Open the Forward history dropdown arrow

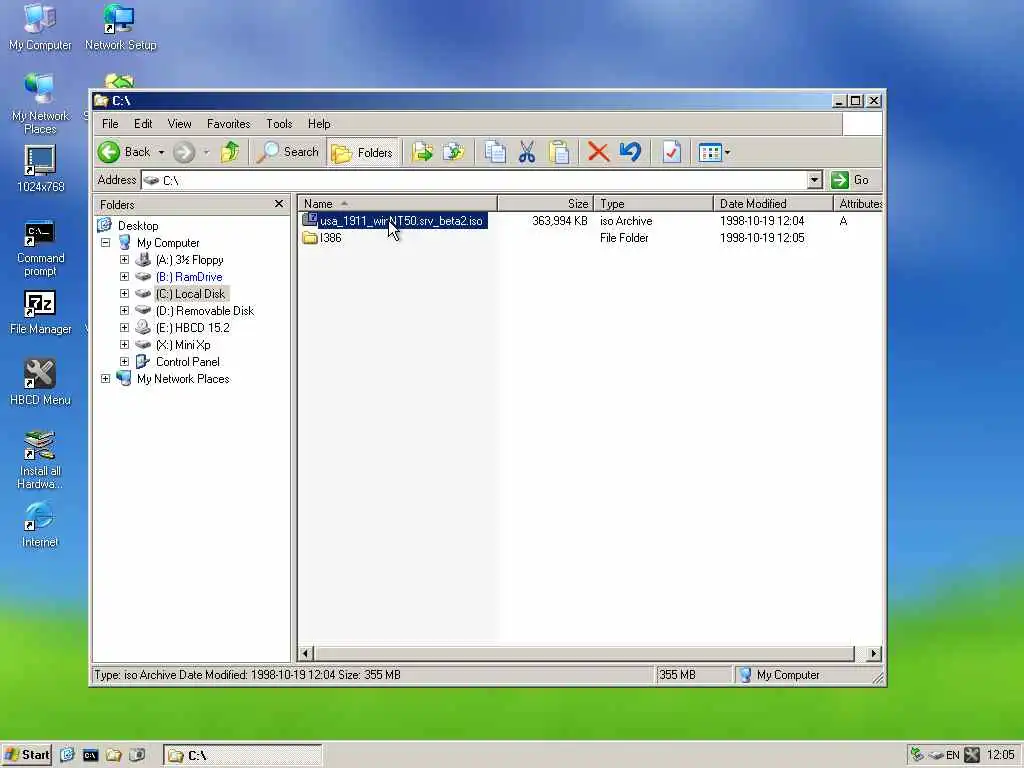coord(206,152)
